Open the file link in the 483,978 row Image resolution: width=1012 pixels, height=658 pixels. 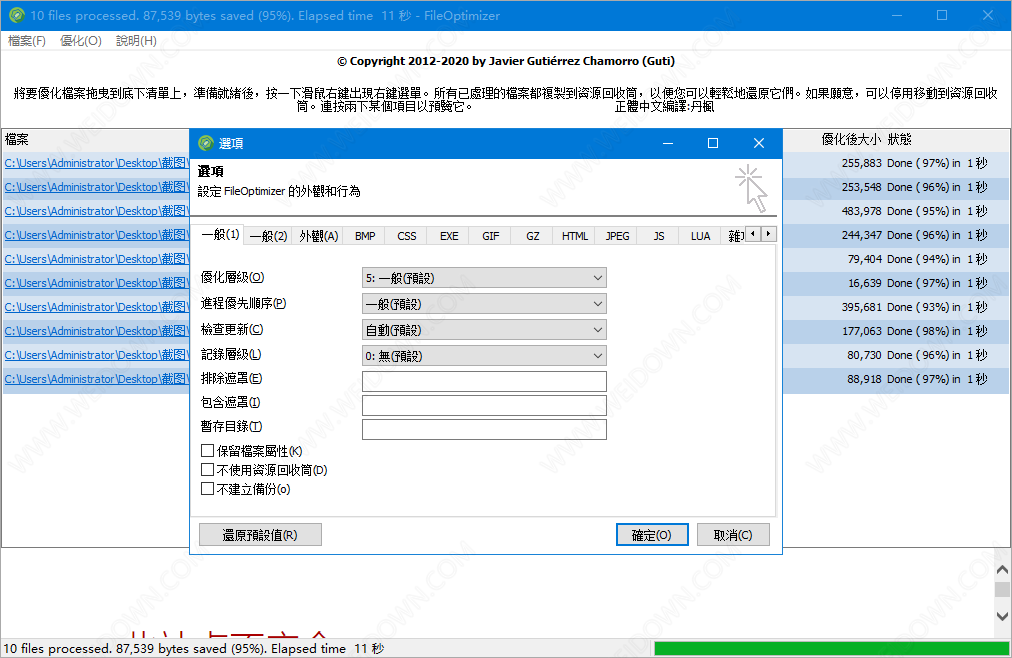96,211
